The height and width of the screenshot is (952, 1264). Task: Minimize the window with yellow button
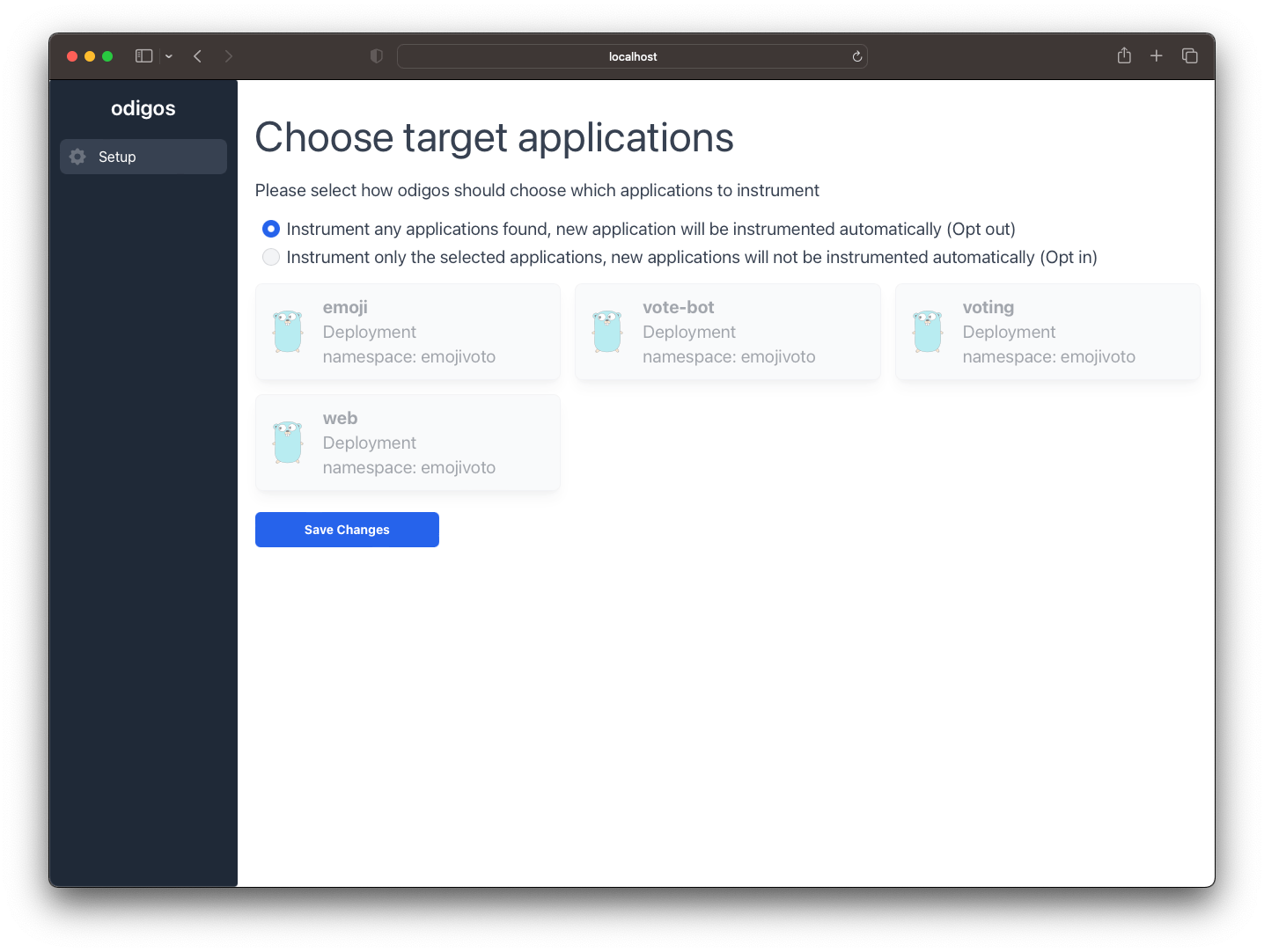[90, 56]
